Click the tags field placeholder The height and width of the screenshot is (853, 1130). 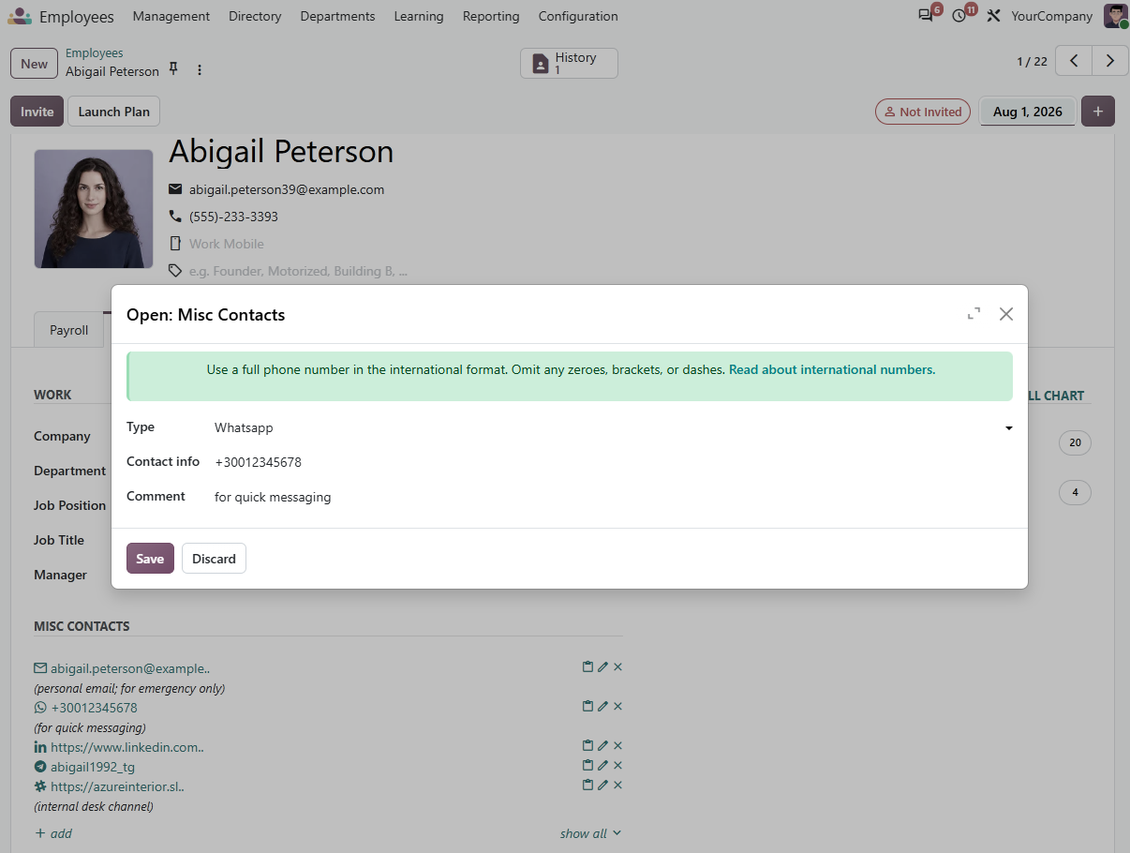tap(298, 271)
